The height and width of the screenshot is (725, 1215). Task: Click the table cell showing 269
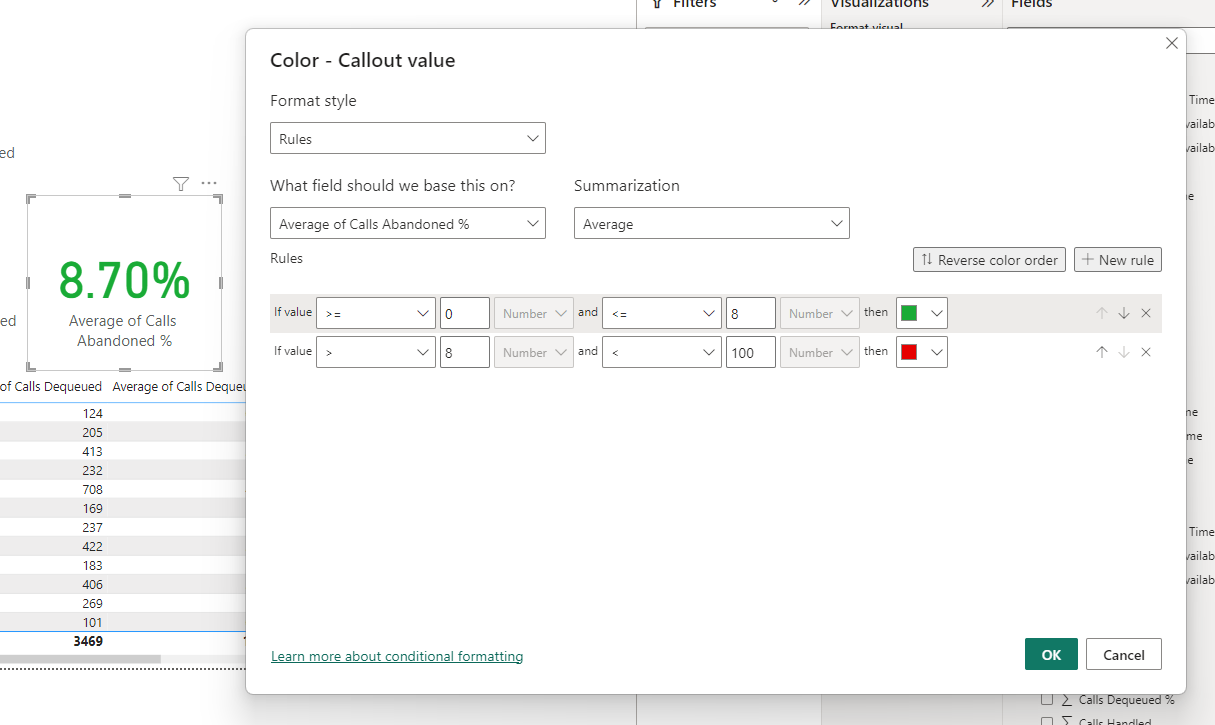tap(92, 603)
